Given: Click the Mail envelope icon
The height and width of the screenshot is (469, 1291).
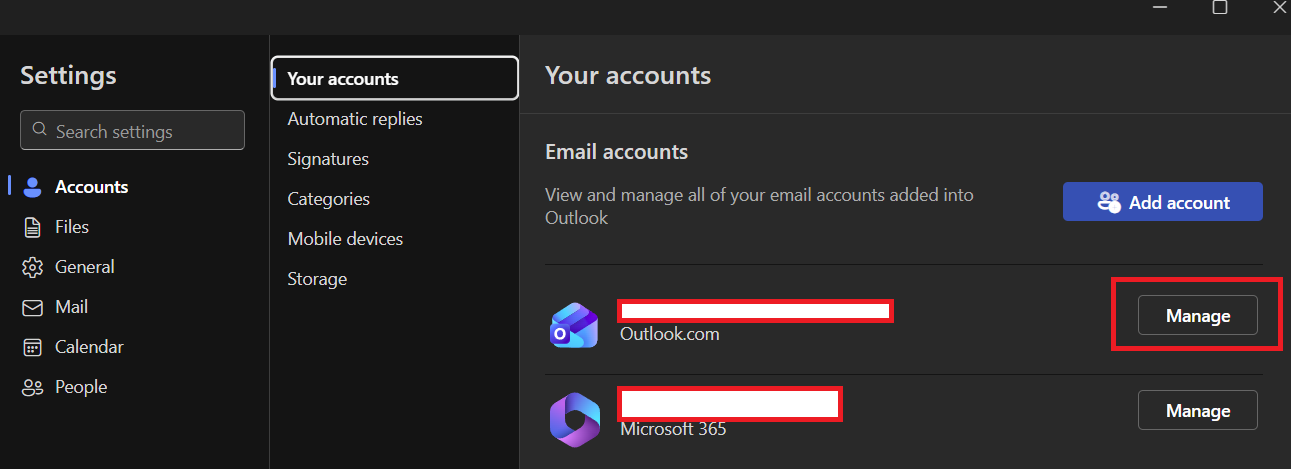Looking at the screenshot, I should coord(33,307).
